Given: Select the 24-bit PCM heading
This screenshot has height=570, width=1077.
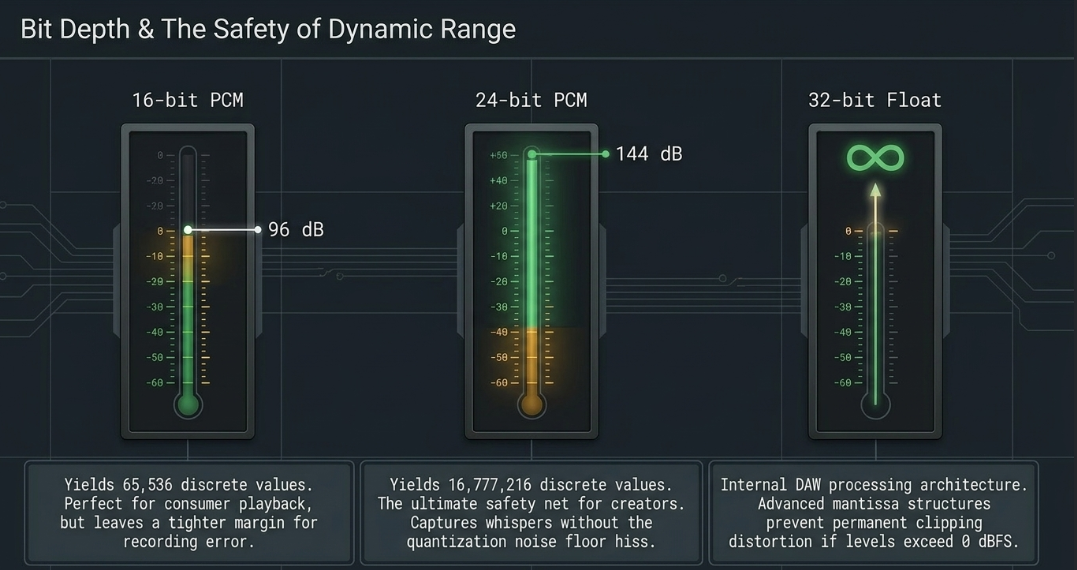Looking at the screenshot, I should [531, 100].
